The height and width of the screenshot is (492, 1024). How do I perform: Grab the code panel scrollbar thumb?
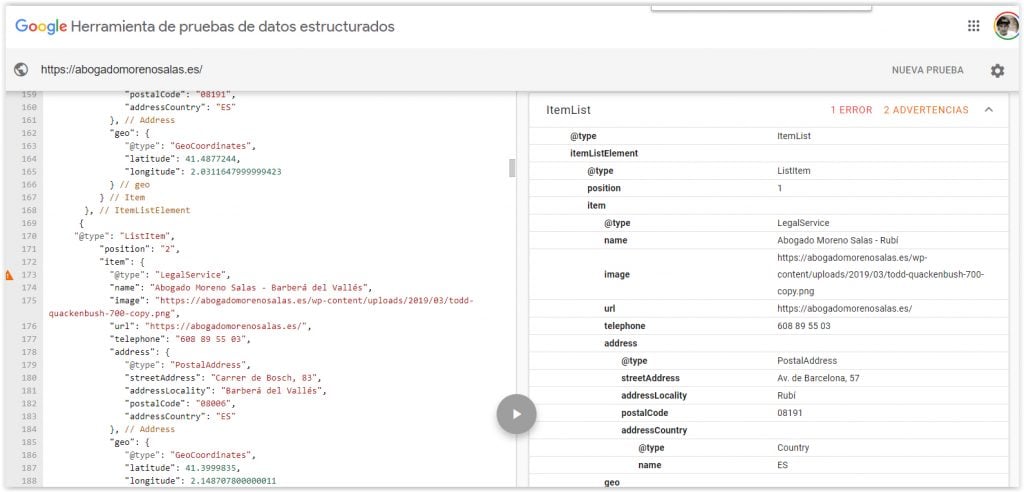coord(512,168)
